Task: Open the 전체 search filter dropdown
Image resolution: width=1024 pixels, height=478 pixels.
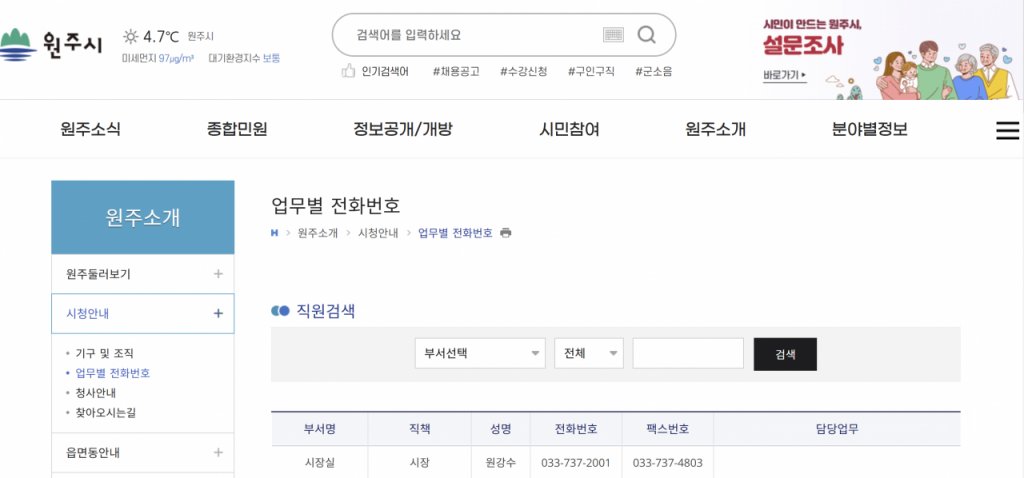Action: pos(589,354)
